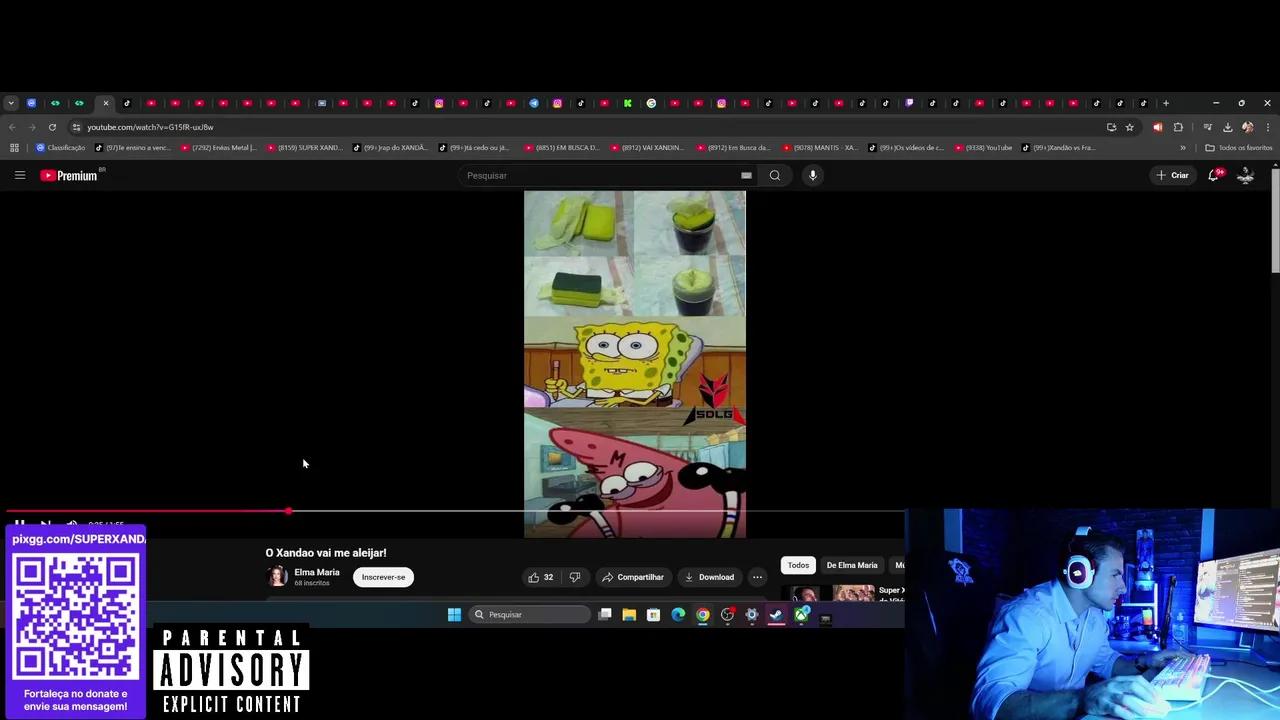Open Microsoft Edge from taskbar

pos(678,614)
